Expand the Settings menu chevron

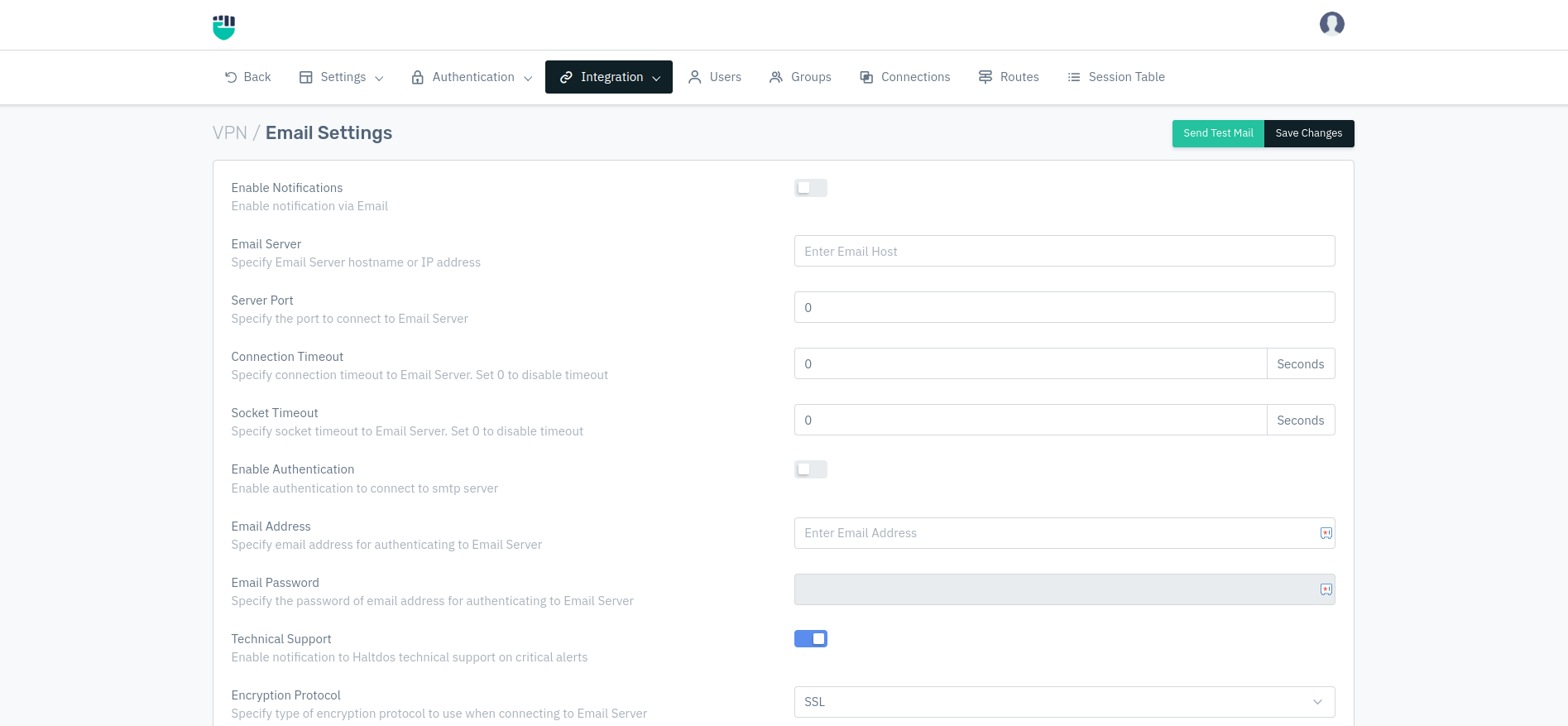[x=379, y=78]
